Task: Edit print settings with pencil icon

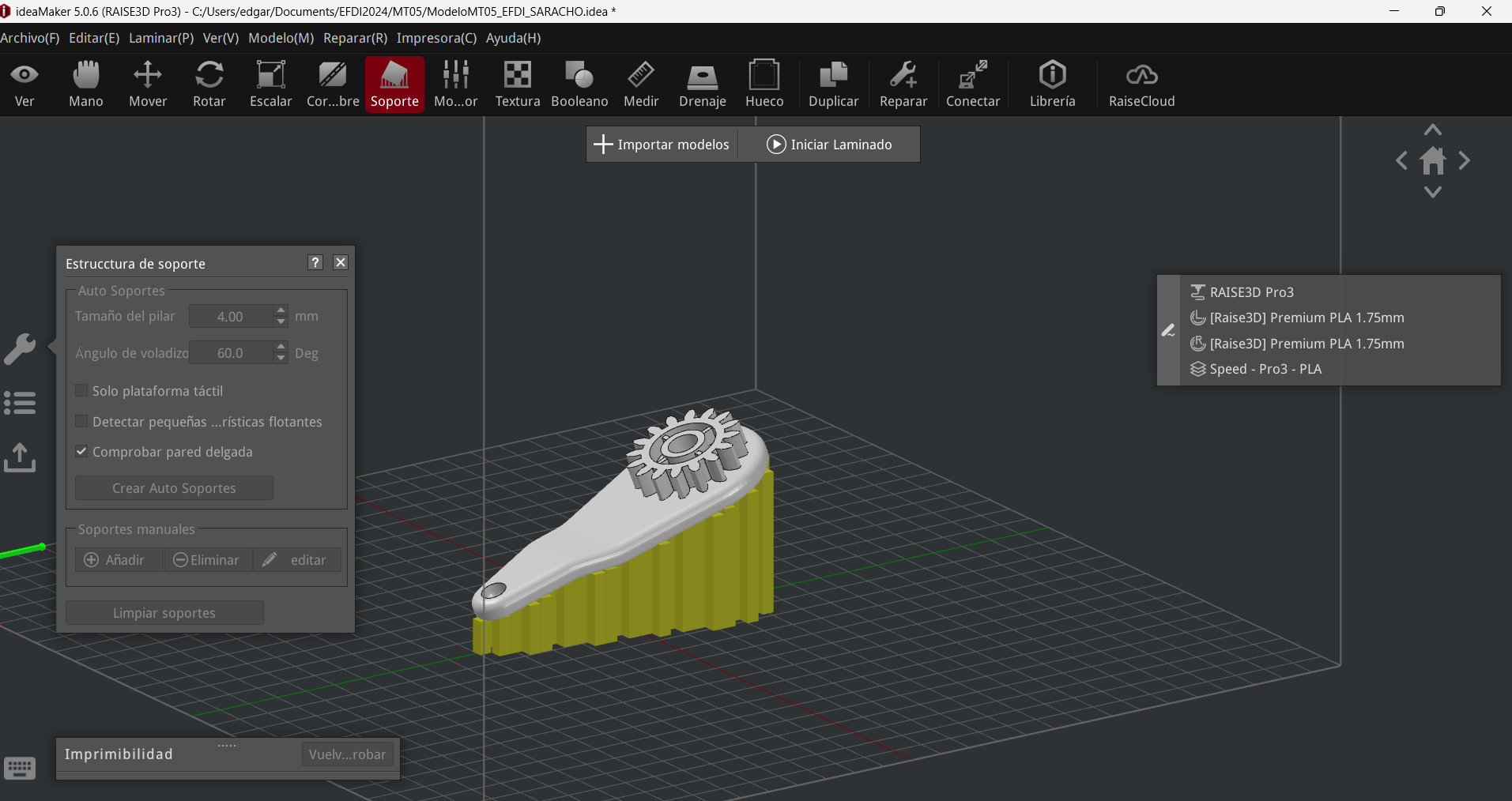Action: (x=1168, y=330)
